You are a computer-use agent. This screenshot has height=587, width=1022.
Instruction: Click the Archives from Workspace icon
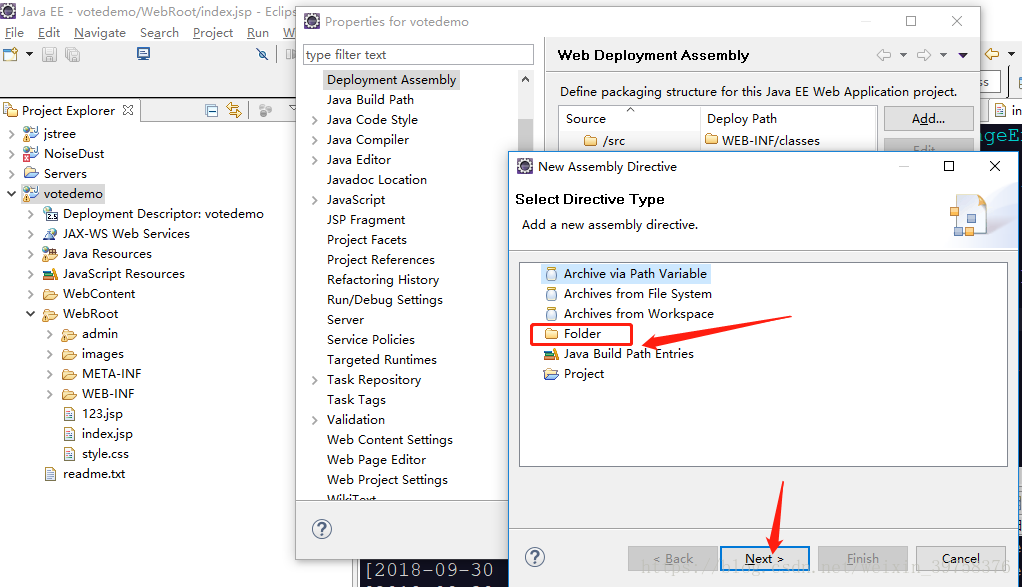551,314
